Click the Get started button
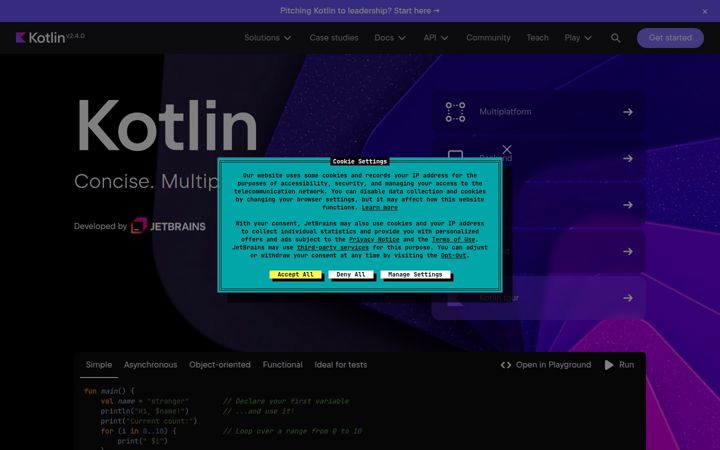Image resolution: width=720 pixels, height=450 pixels. (x=670, y=38)
